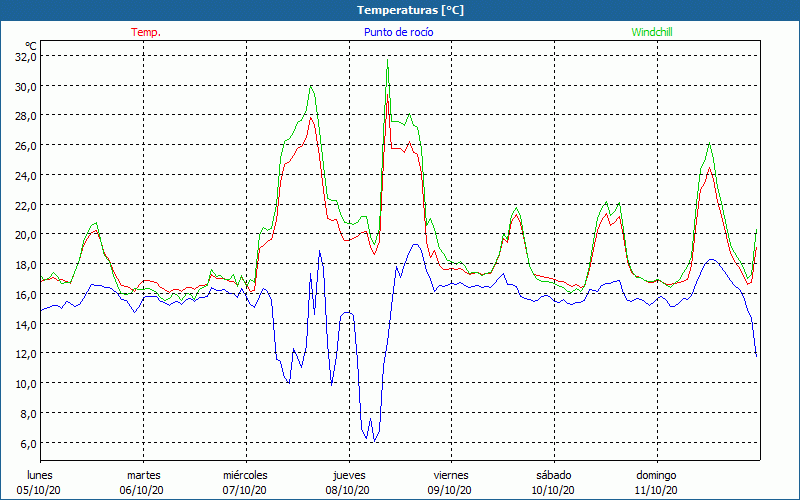Click the '°C' axis unit label
The height and width of the screenshot is (500, 800).
[x=31, y=46]
